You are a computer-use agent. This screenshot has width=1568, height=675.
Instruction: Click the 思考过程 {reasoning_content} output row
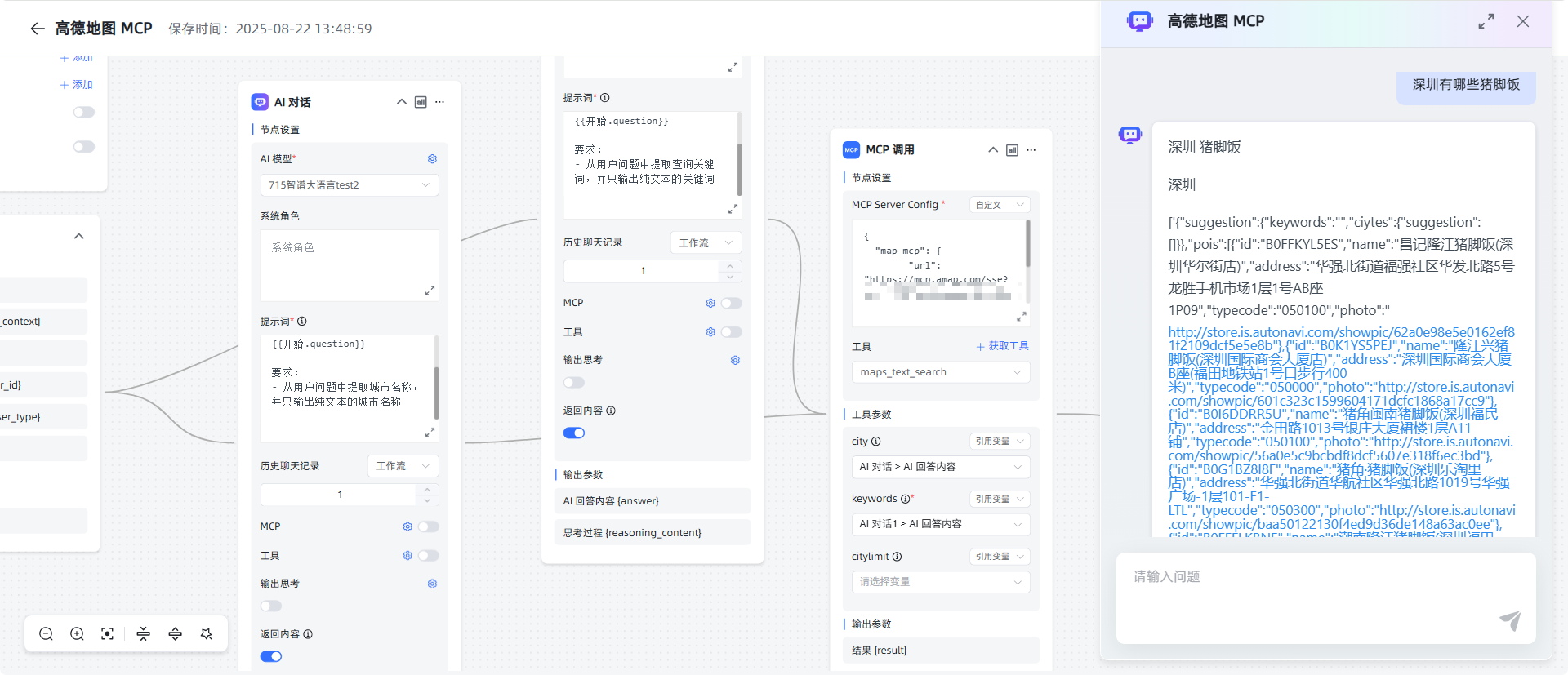point(653,533)
